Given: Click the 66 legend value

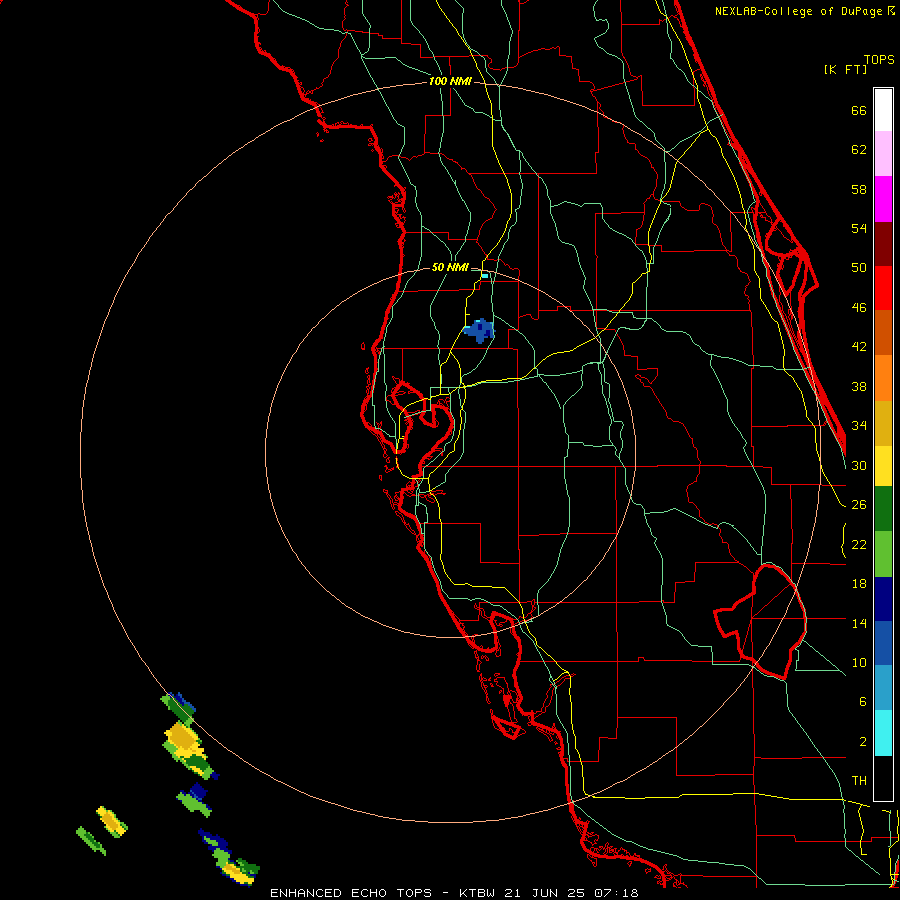Looking at the screenshot, I should pos(859,110).
